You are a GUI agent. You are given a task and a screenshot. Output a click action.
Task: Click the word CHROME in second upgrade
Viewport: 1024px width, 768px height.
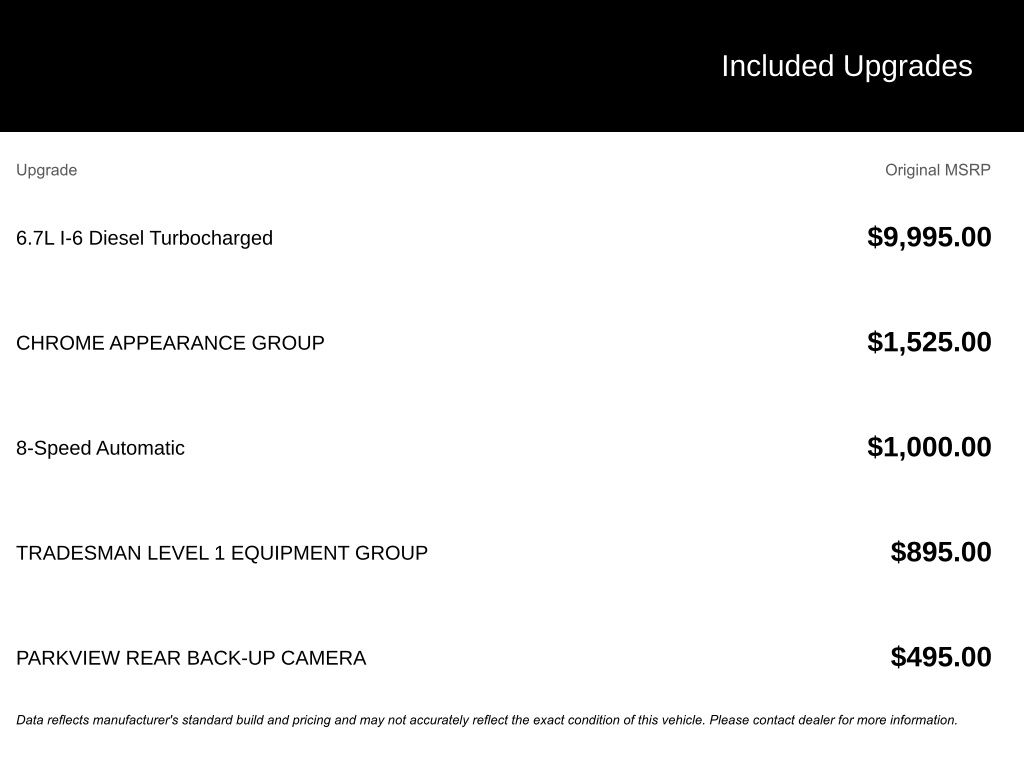60,343
